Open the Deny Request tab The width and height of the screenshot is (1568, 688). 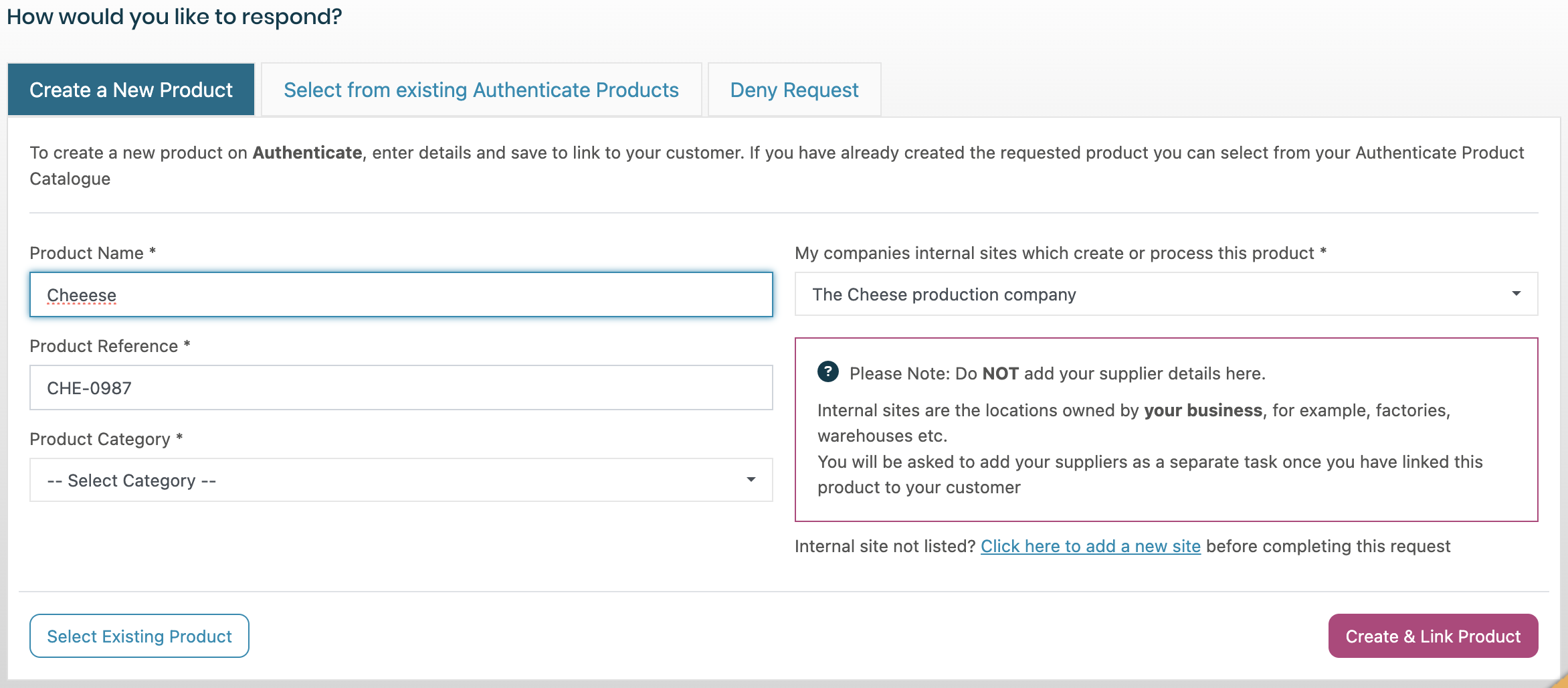(794, 90)
